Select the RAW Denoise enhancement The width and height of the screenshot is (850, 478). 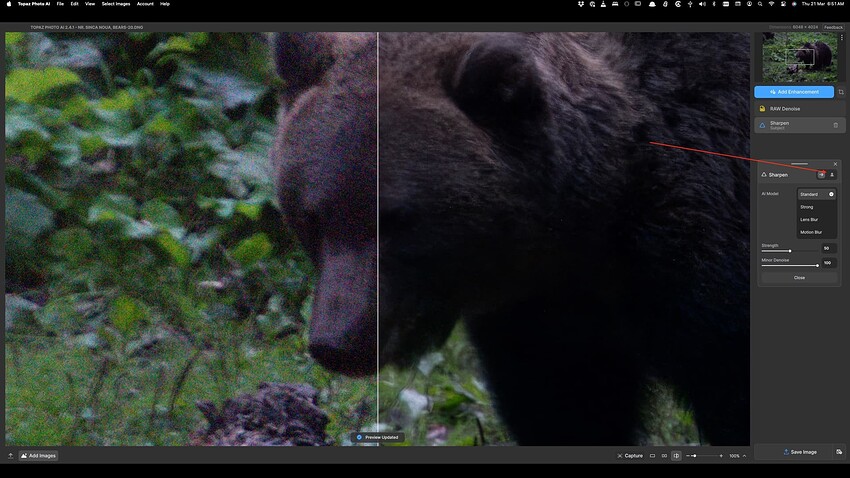click(x=800, y=109)
